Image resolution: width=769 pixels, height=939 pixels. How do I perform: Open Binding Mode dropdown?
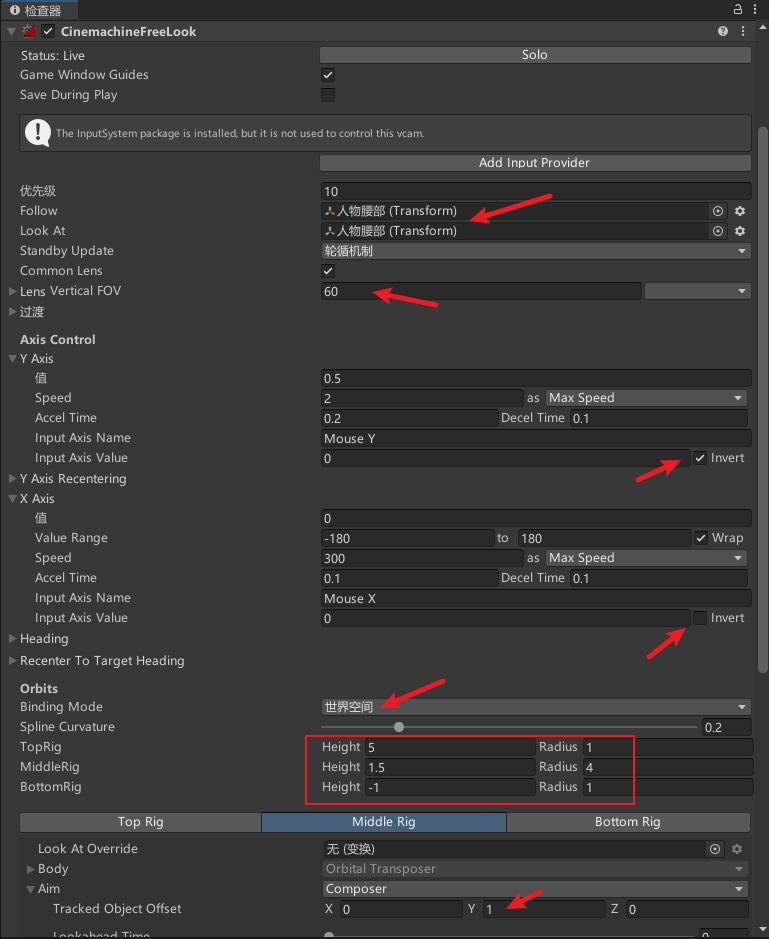pos(535,707)
